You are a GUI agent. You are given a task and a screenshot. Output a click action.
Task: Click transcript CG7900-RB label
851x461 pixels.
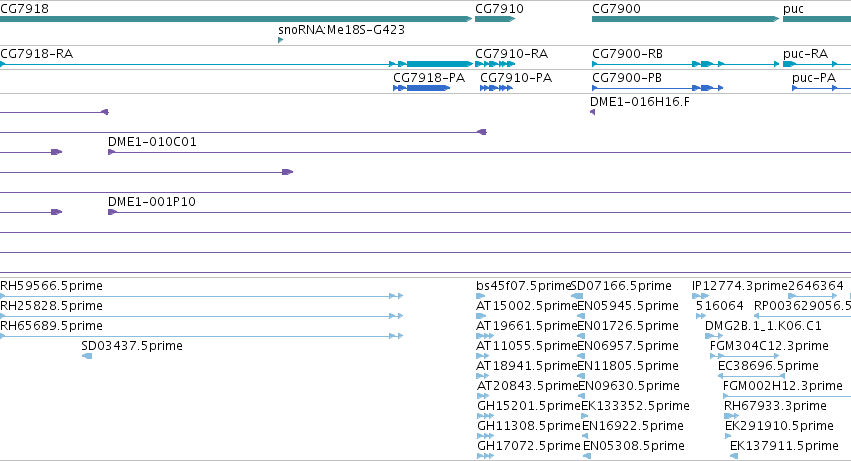click(627, 54)
